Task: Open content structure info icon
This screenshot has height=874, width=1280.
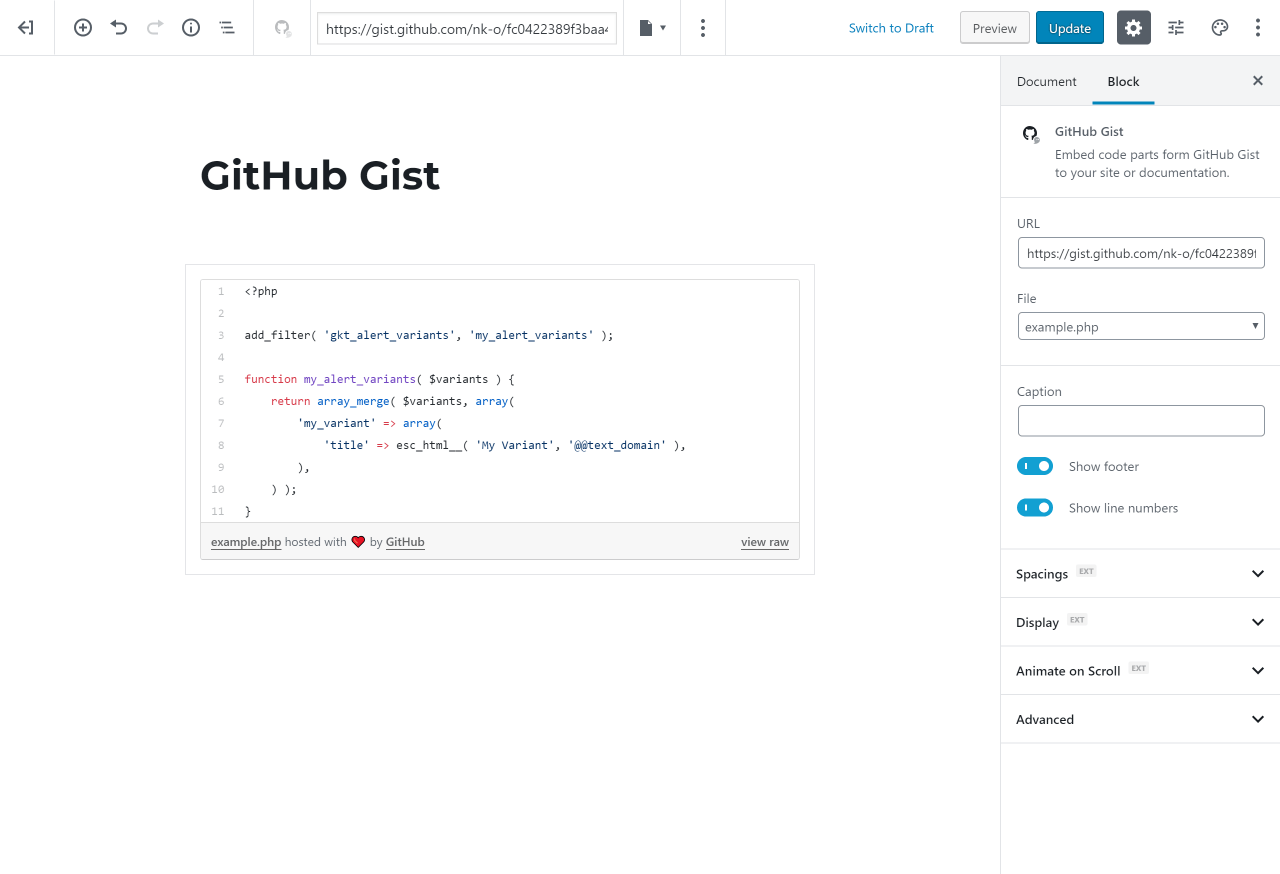Action: click(191, 28)
